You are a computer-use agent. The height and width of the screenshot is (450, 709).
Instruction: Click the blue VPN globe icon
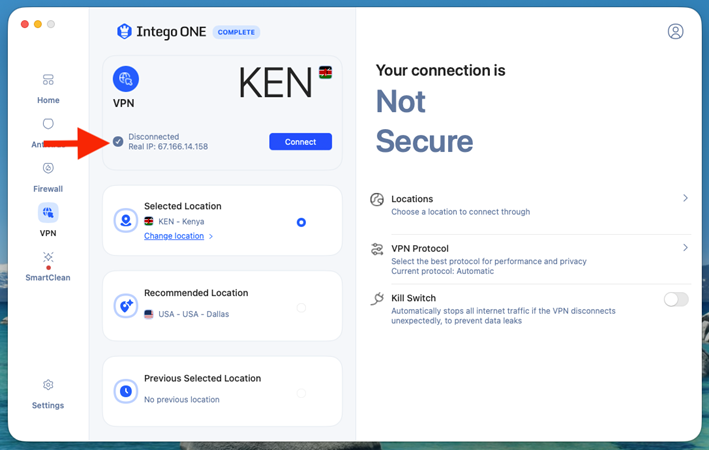(x=126, y=79)
